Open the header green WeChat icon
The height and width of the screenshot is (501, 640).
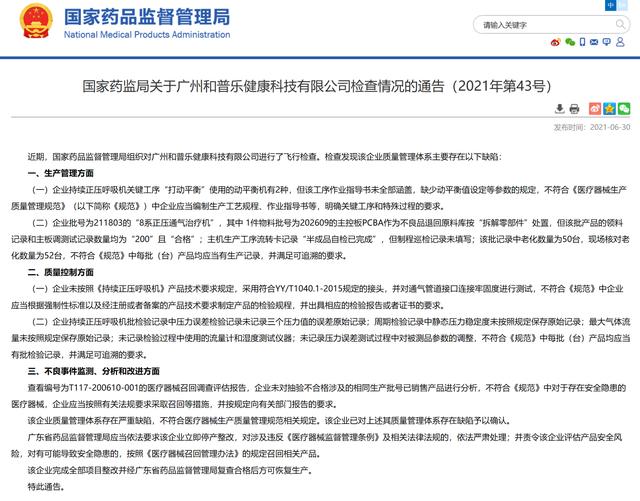(x=570, y=42)
